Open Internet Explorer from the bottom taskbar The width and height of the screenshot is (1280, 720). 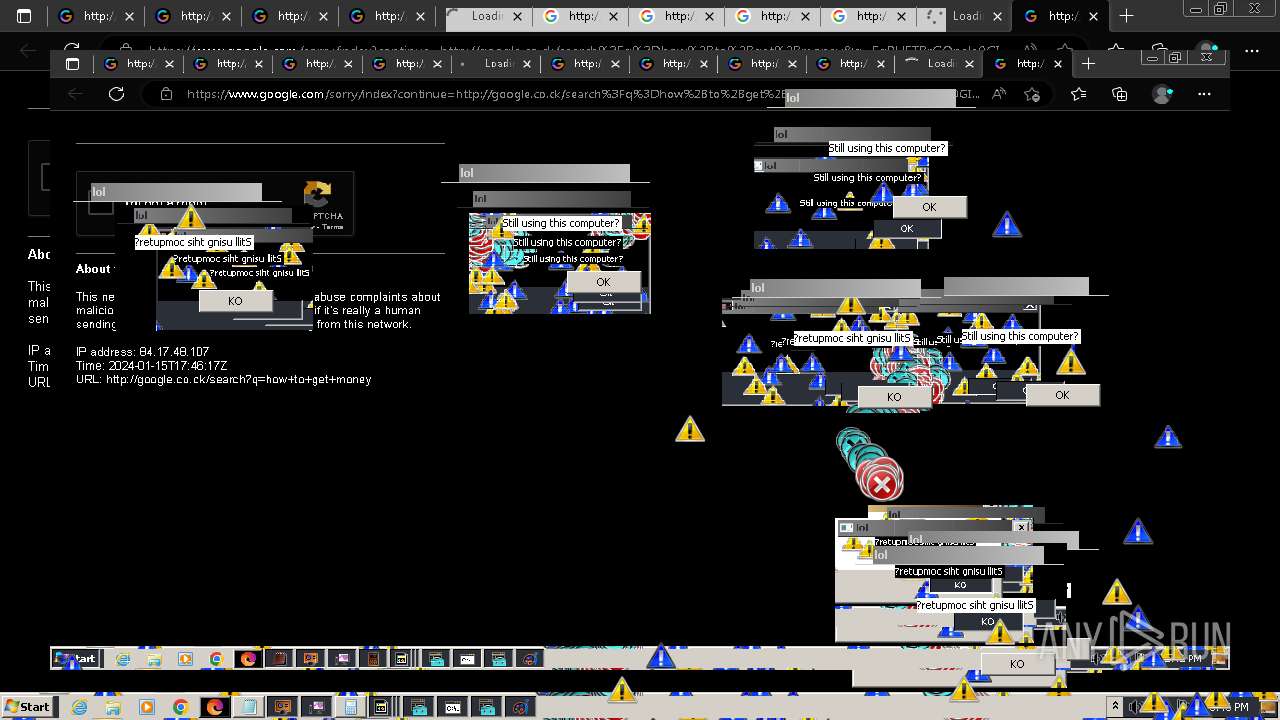[x=79, y=707]
